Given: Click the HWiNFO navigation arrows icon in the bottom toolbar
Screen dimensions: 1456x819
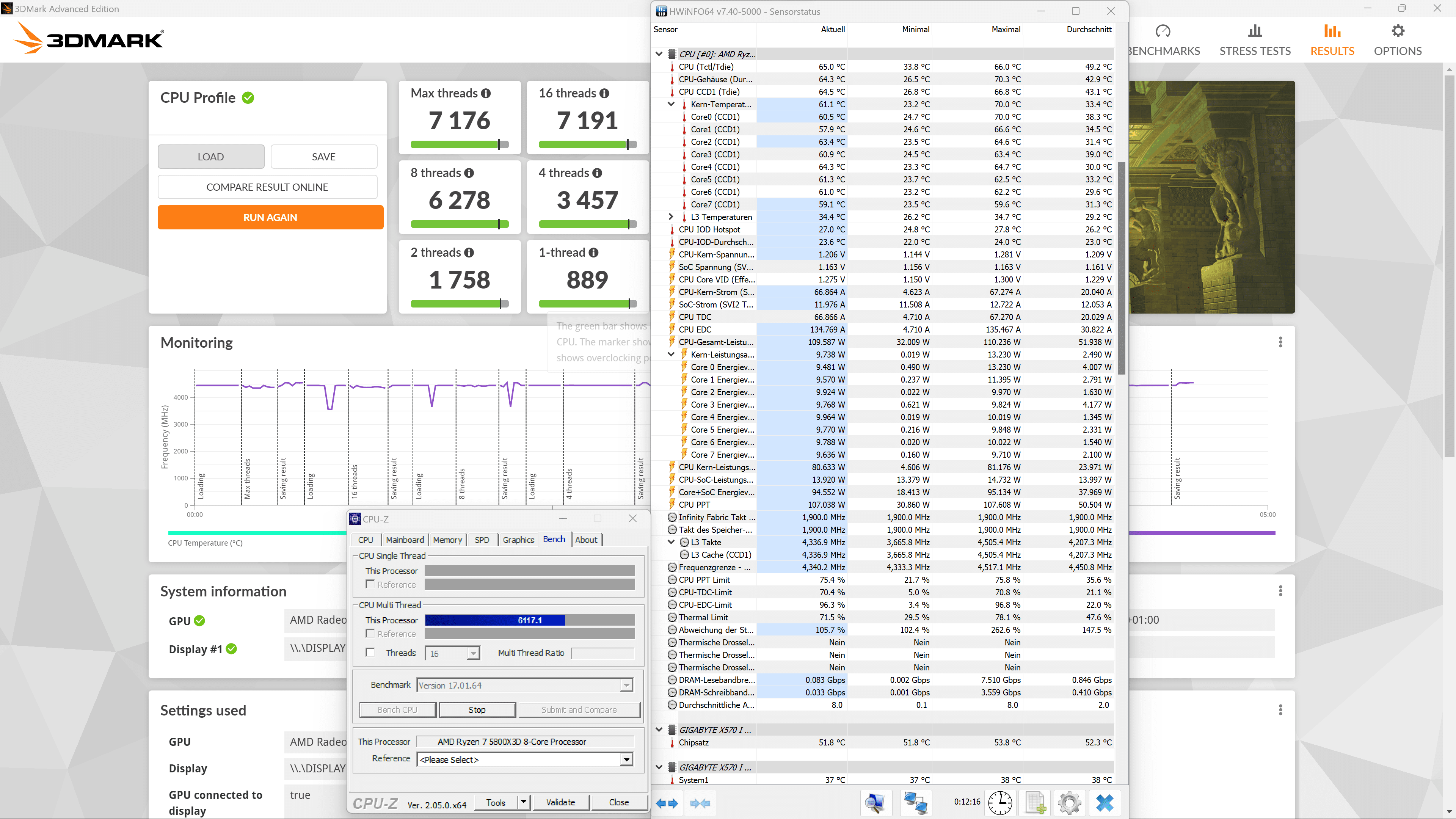Looking at the screenshot, I should click(667, 803).
